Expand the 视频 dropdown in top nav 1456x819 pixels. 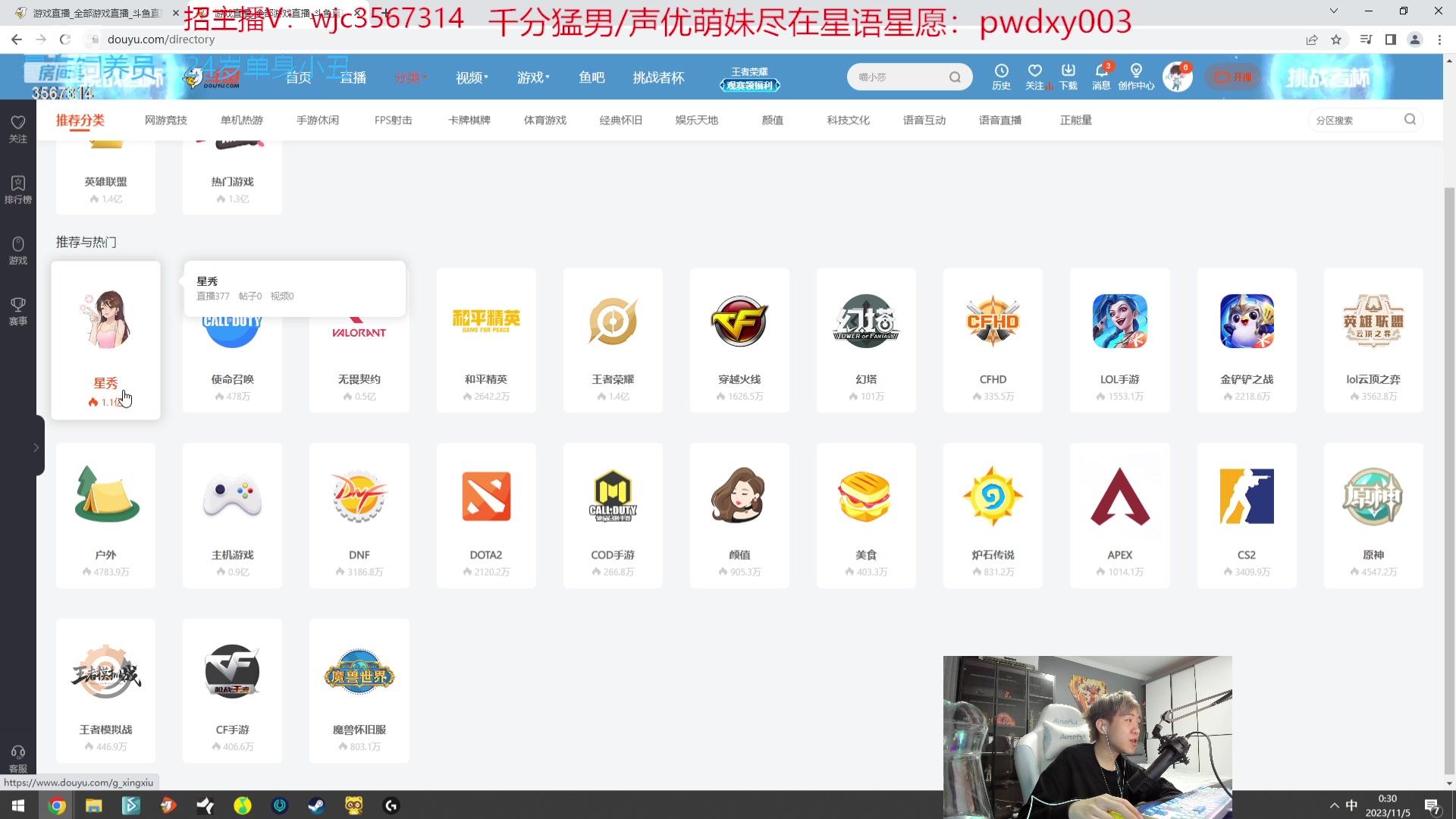472,77
